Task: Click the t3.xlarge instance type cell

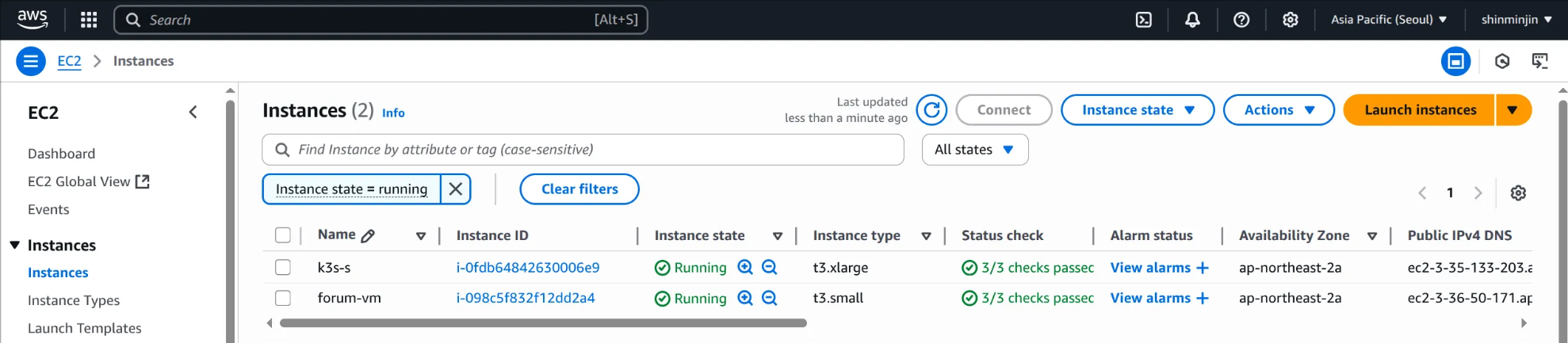Action: click(840, 268)
